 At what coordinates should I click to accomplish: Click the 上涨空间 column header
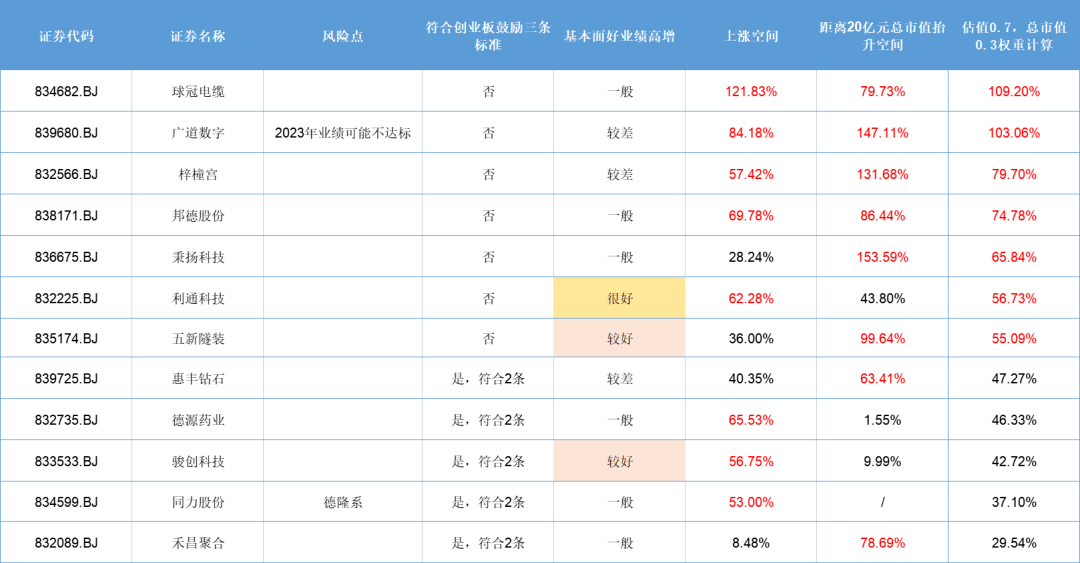pos(750,36)
